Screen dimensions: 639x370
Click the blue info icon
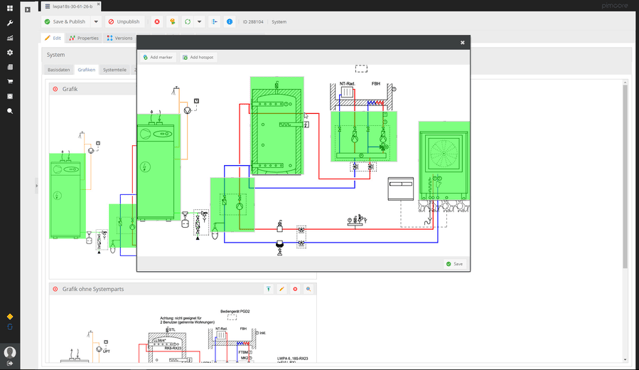tap(229, 22)
